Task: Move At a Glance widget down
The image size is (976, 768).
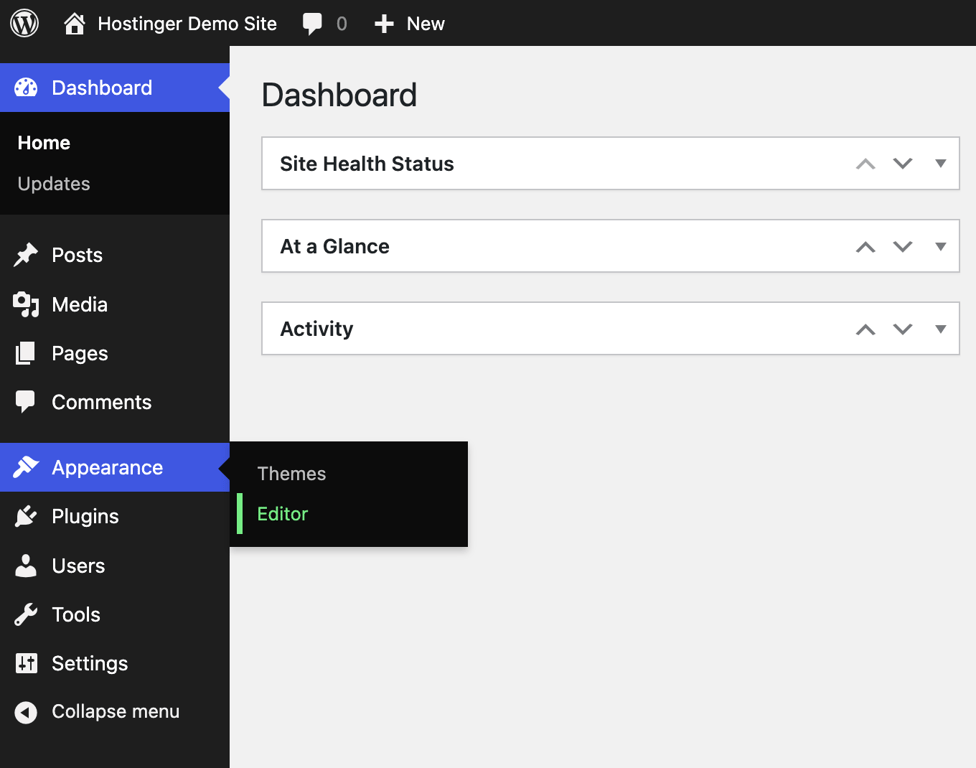Action: 903,246
